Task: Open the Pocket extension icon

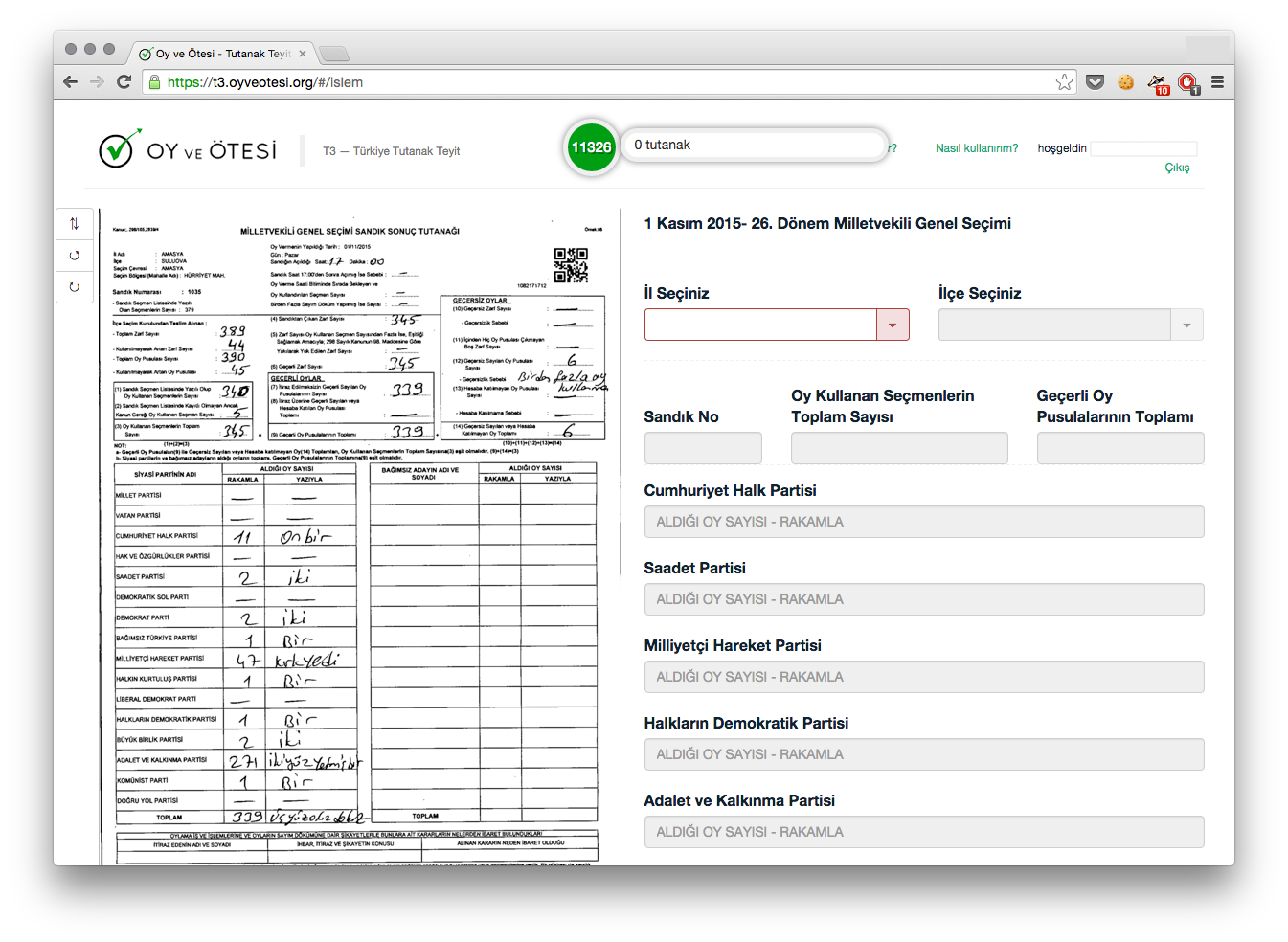Action: [x=1096, y=82]
